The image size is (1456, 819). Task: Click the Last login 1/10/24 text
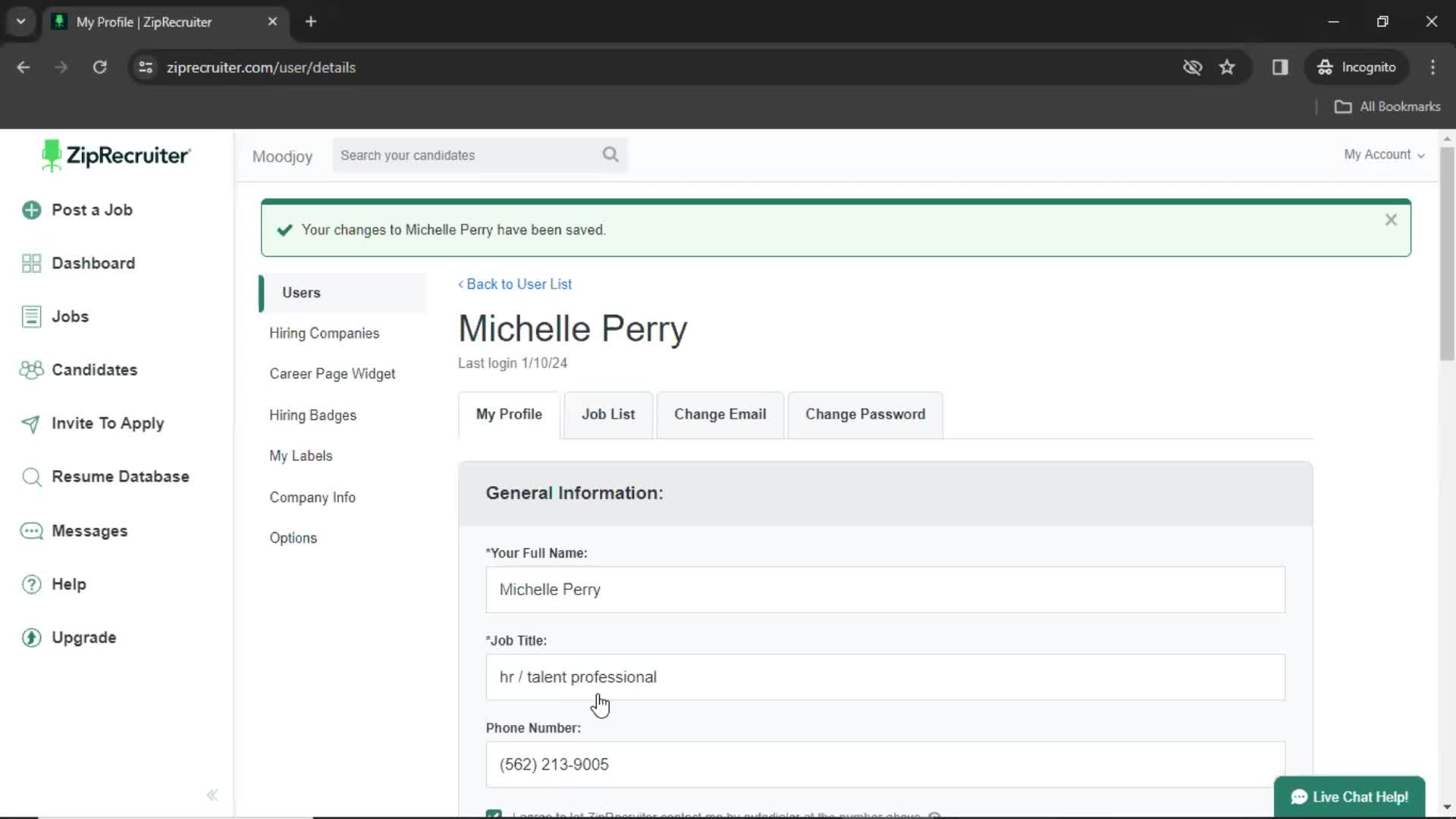click(x=512, y=363)
